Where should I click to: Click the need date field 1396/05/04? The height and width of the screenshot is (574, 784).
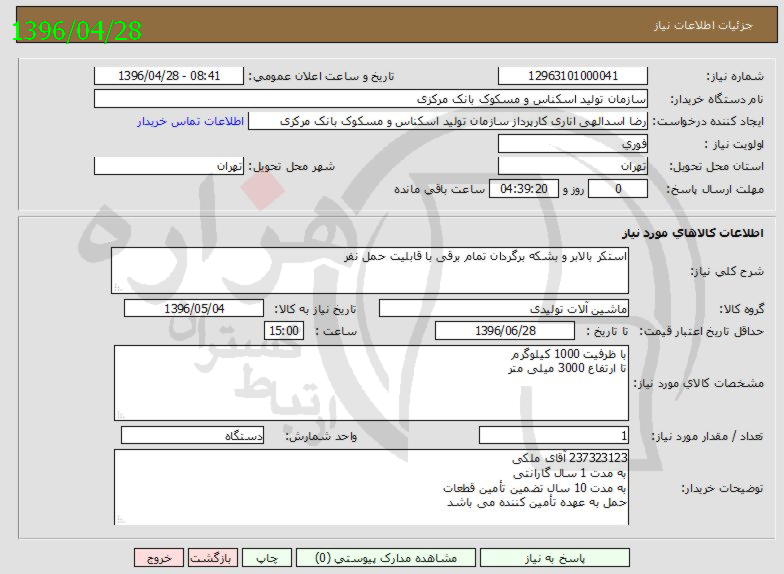pyautogui.click(x=194, y=309)
